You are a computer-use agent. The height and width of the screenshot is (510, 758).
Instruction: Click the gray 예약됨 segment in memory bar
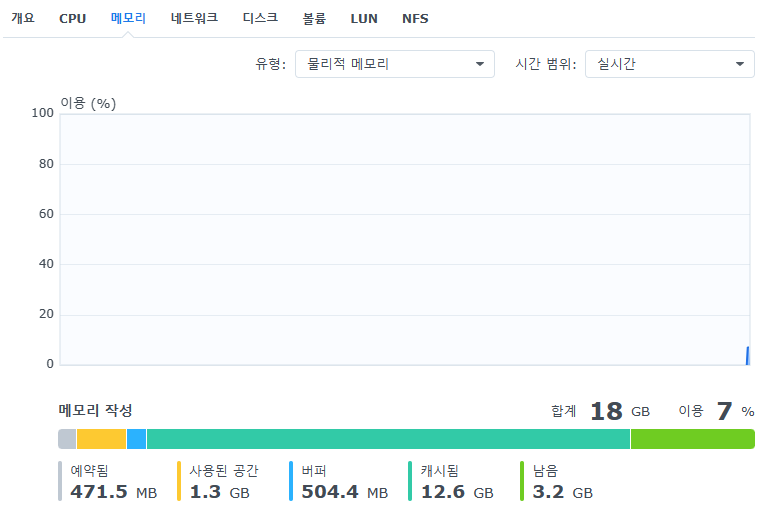67,439
